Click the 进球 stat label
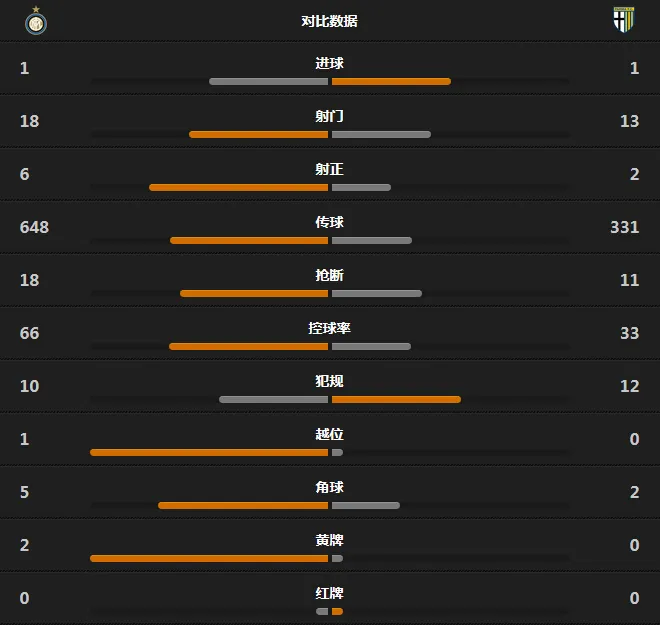This screenshot has height=625, width=660. click(x=330, y=63)
